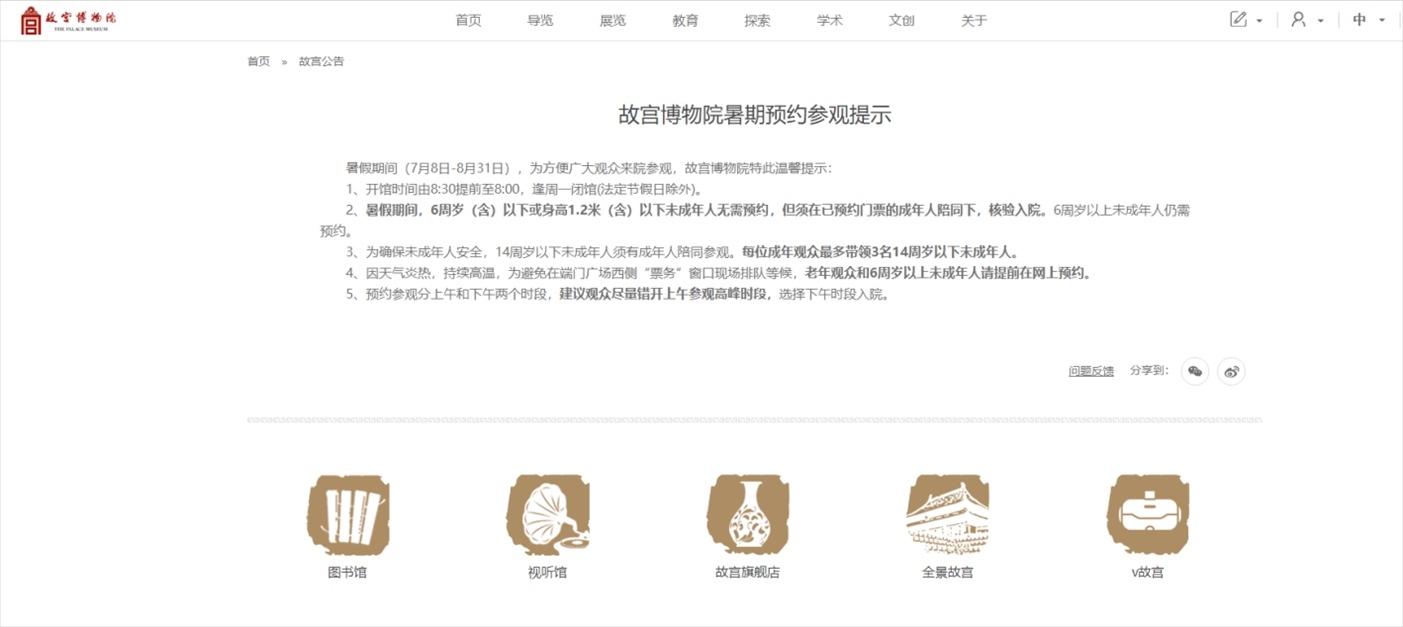Click the 全景故宫 text label
The width and height of the screenshot is (1403, 627).
(947, 573)
